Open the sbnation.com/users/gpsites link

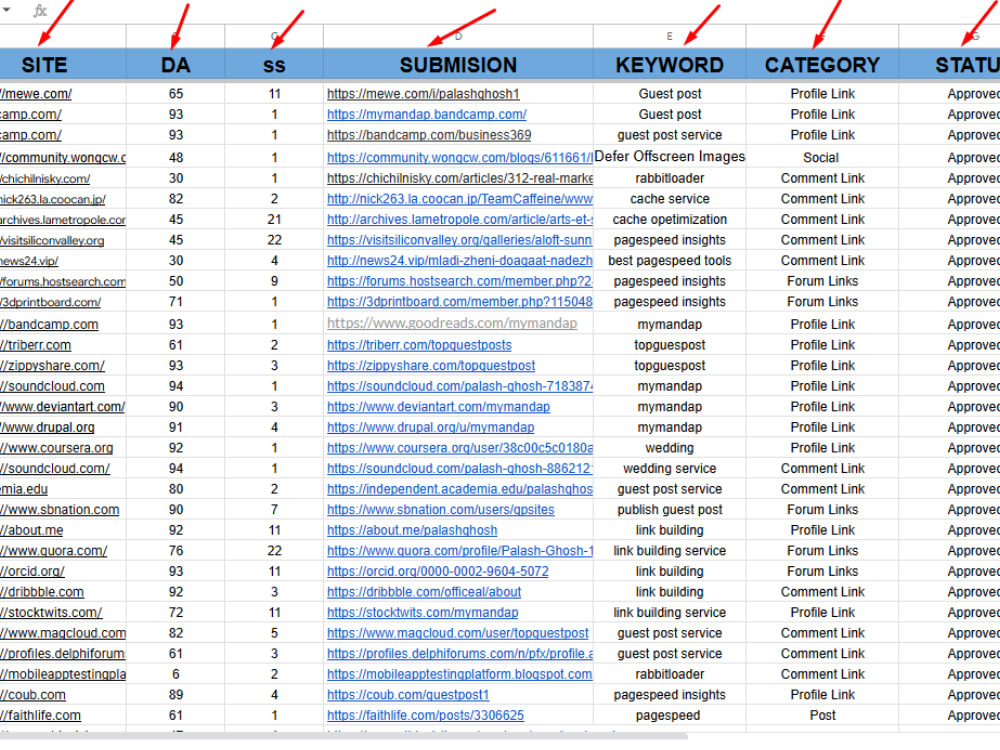tap(441, 510)
